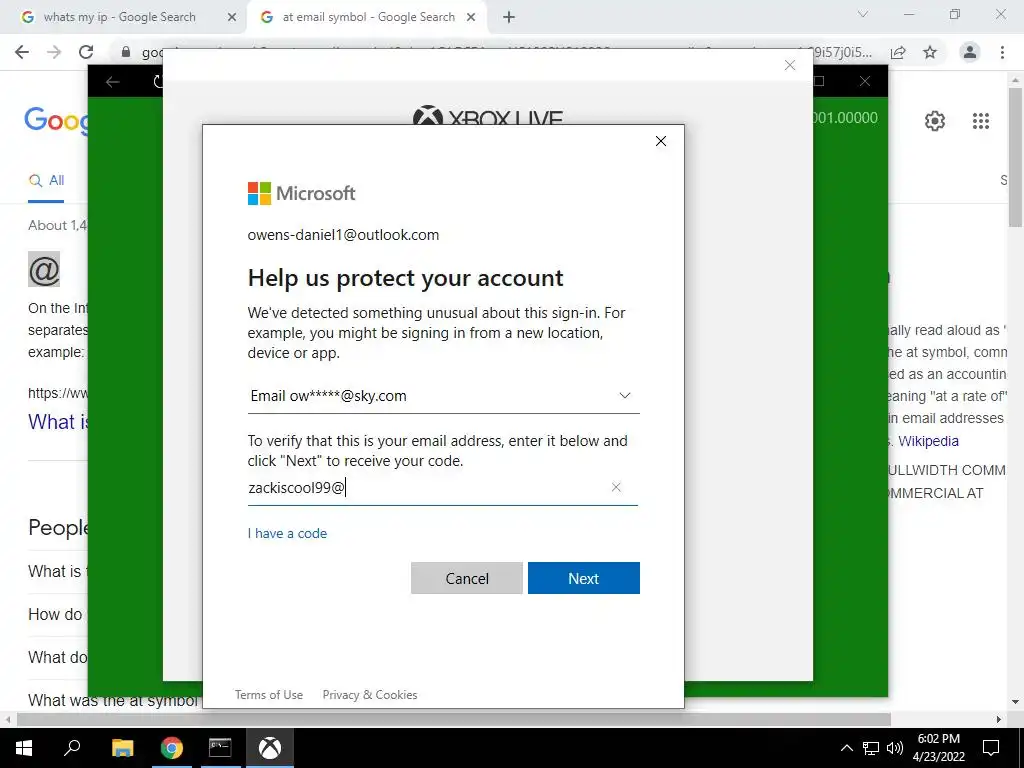This screenshot has width=1024, height=768.
Task: Click the @ symbol image in search results
Action: point(44,269)
